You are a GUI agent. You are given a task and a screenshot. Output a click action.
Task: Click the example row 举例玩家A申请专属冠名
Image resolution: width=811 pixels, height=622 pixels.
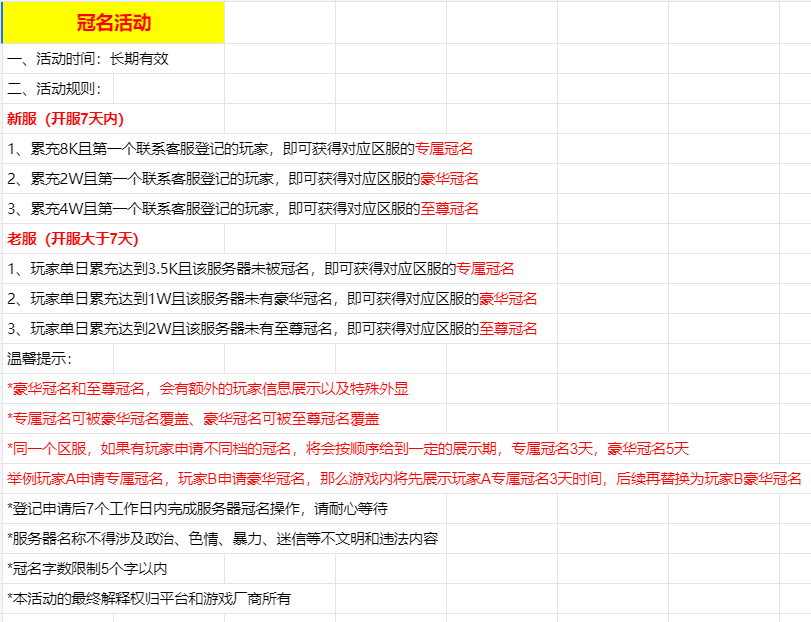click(405, 479)
